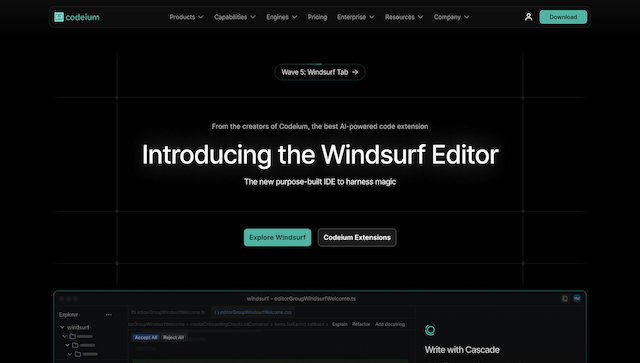Switch to editorGroupWindsurfWelcome.css tab
Image resolution: width=640 pixels, height=363 pixels.
pos(253,312)
